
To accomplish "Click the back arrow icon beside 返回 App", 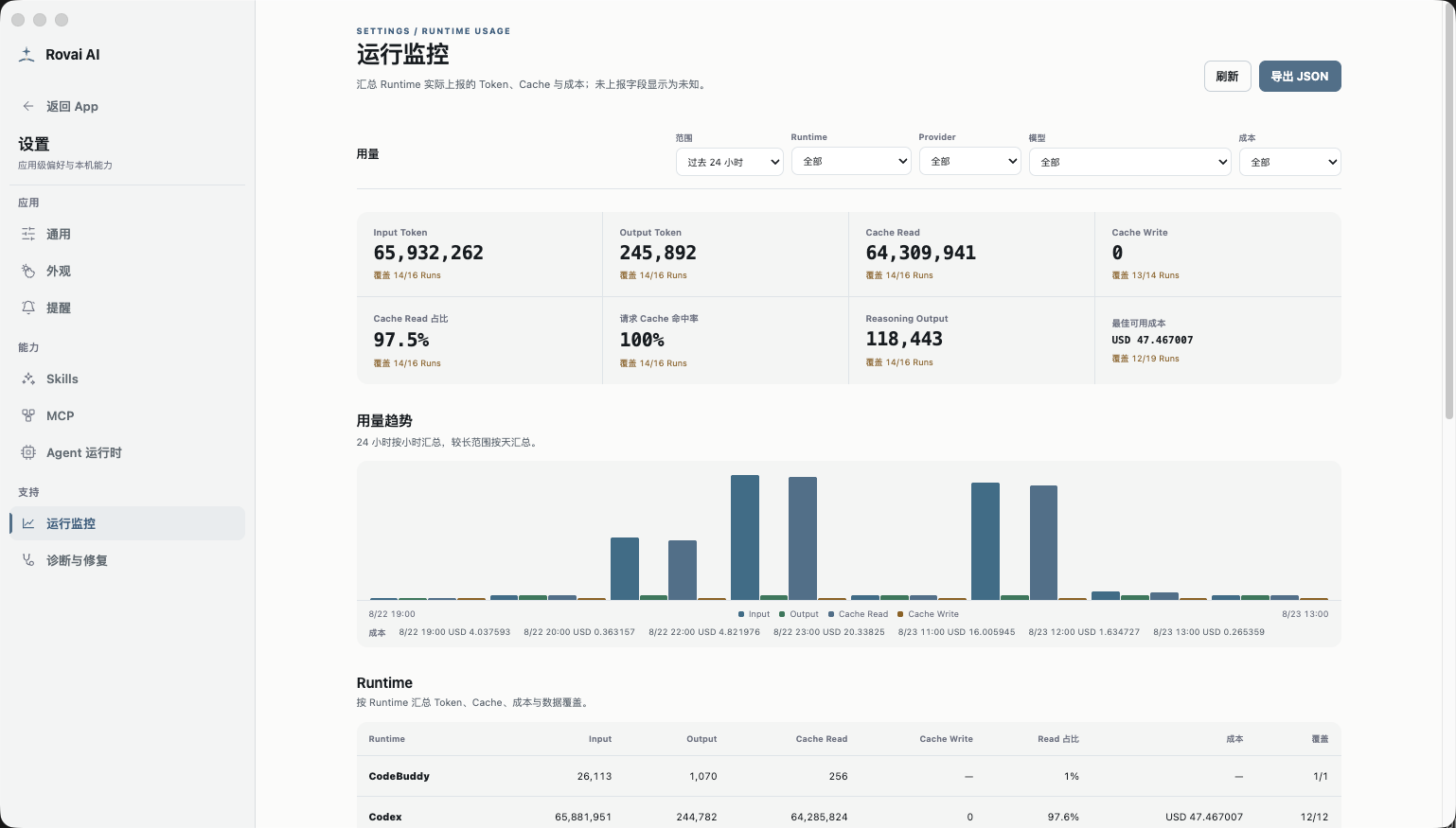I will point(28,106).
